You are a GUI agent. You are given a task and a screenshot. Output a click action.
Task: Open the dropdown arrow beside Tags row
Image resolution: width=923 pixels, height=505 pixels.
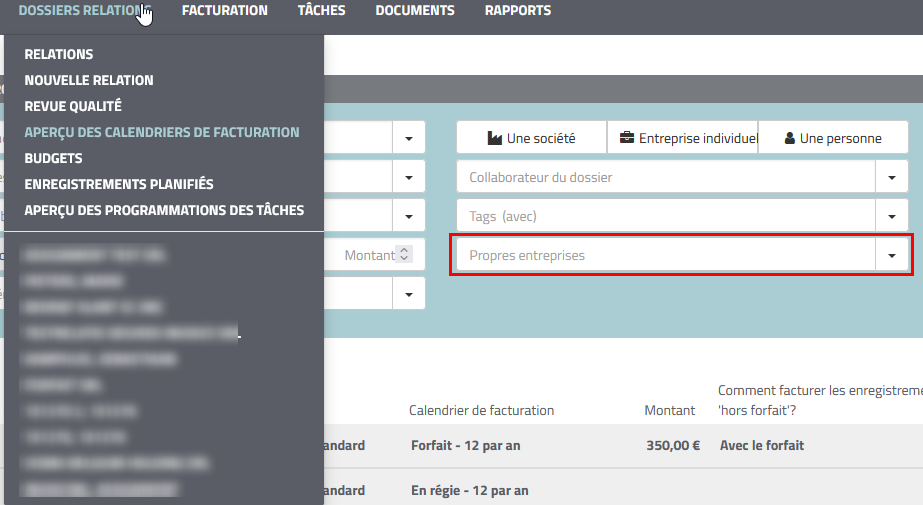pyautogui.click(x=409, y=216)
